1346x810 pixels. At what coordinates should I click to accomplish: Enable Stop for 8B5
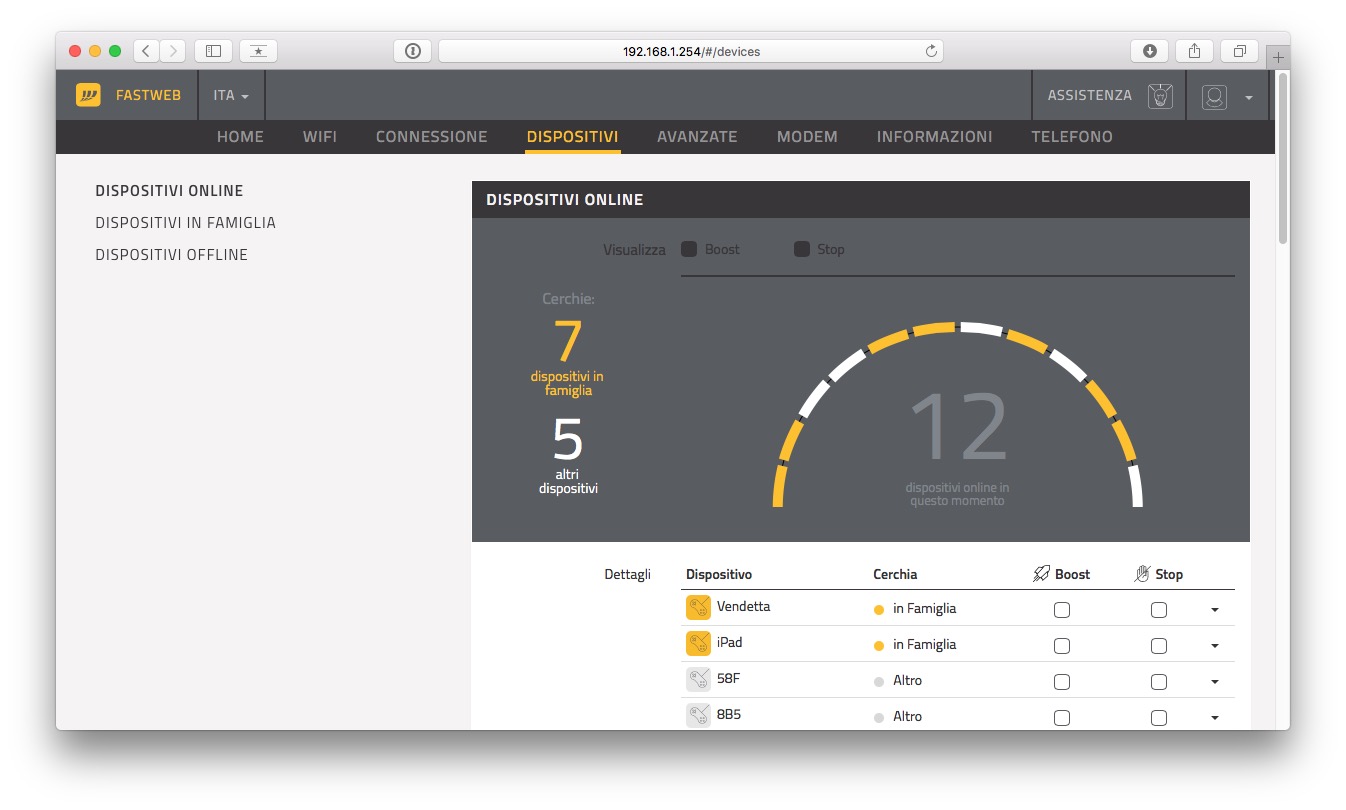[1159, 718]
